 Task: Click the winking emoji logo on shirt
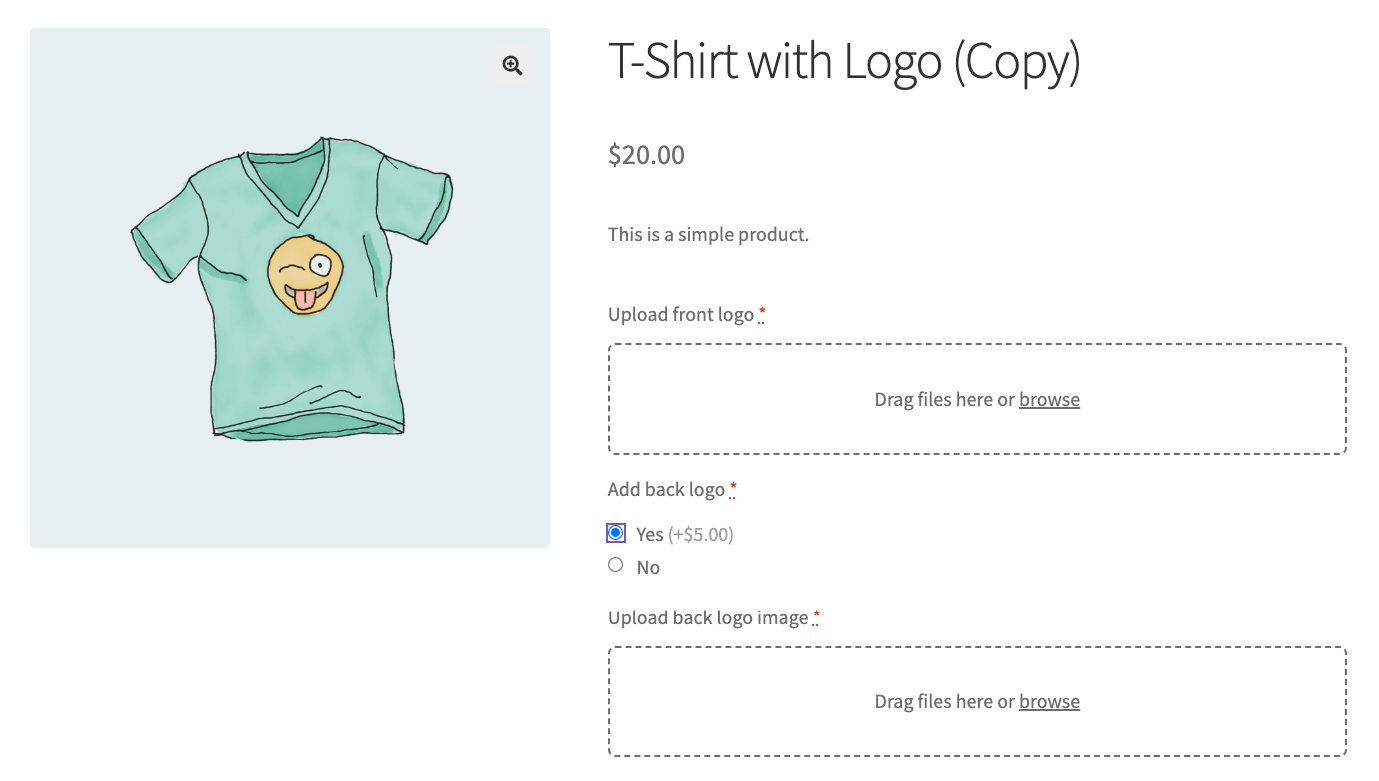click(x=305, y=275)
